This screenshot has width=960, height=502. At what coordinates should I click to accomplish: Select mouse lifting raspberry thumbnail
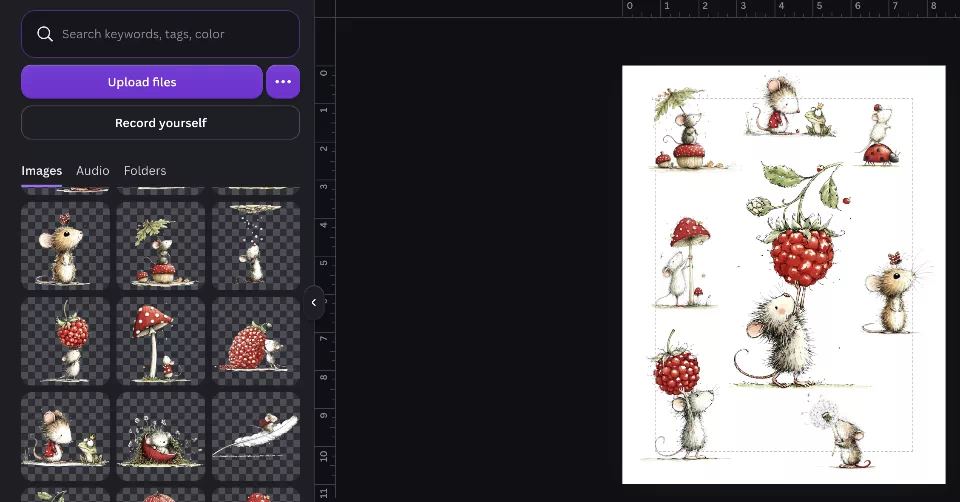pos(66,341)
